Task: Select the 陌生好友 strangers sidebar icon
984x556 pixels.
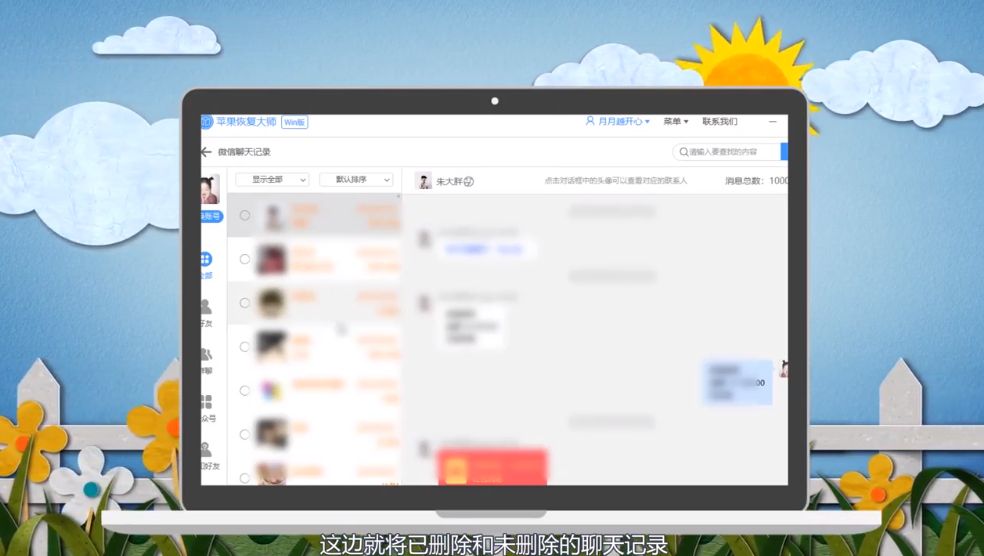Action: pos(210,456)
